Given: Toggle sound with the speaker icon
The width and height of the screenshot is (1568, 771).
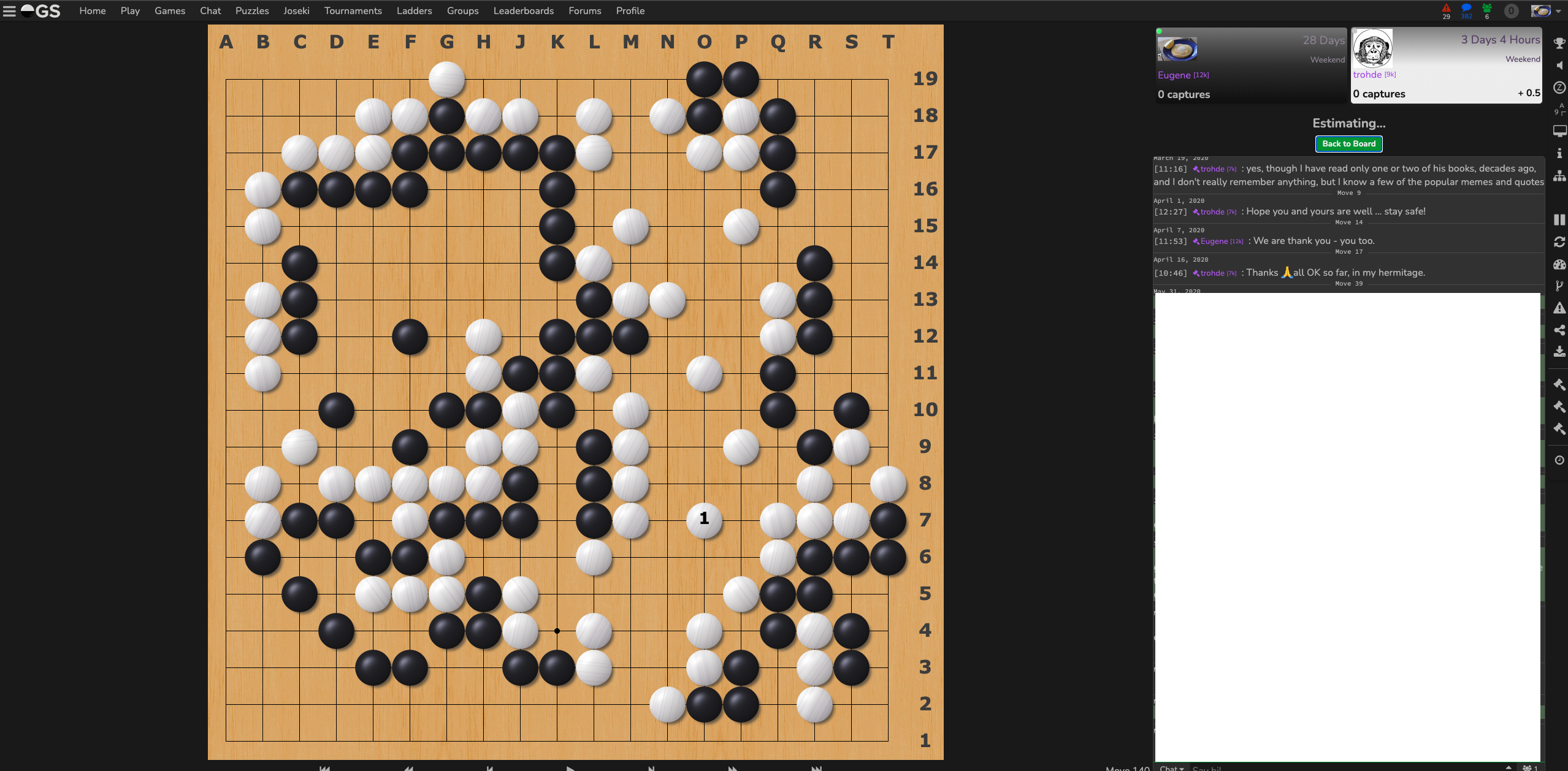Looking at the screenshot, I should coord(1559,66).
